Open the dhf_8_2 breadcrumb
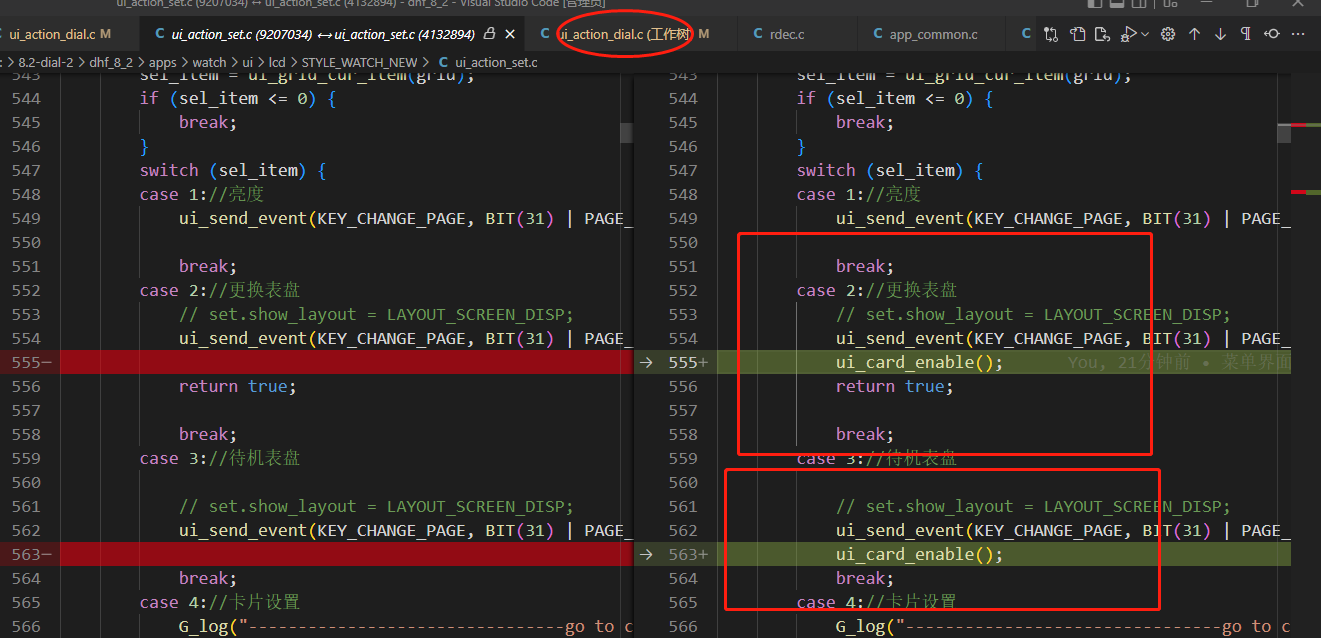 tap(113, 62)
